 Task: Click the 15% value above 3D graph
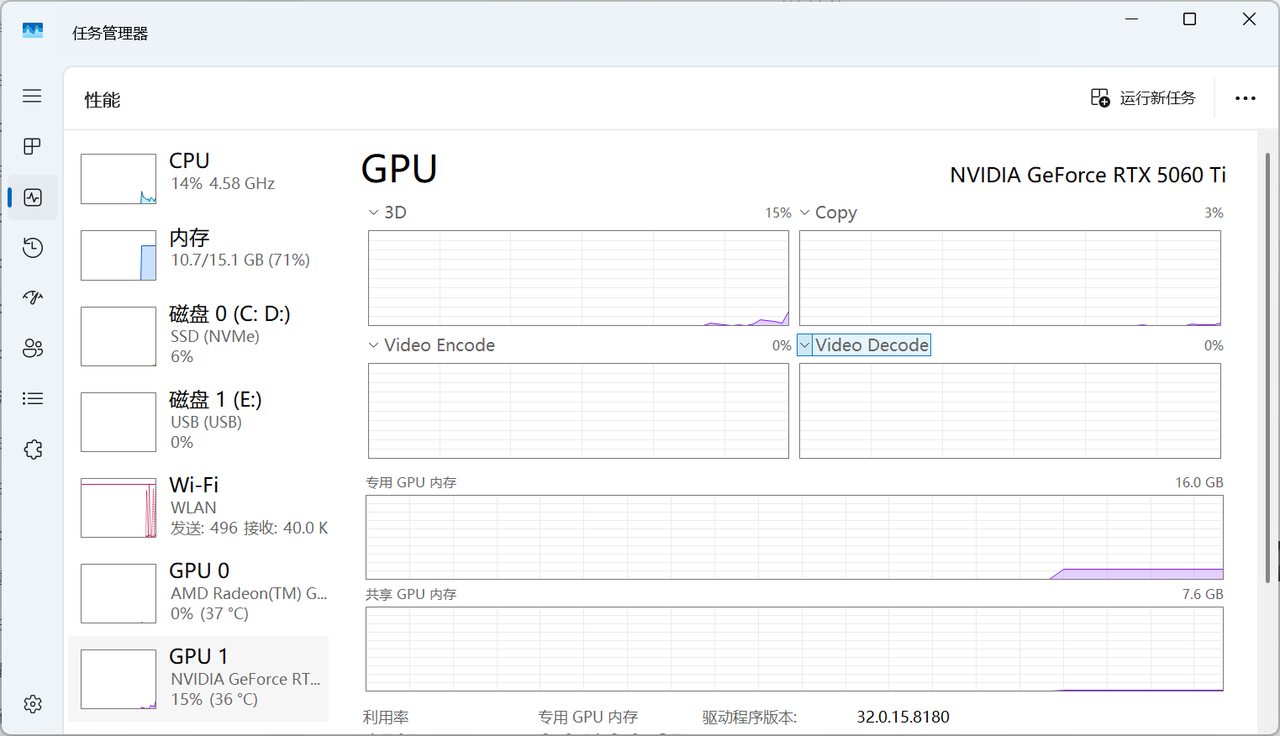[x=778, y=213]
